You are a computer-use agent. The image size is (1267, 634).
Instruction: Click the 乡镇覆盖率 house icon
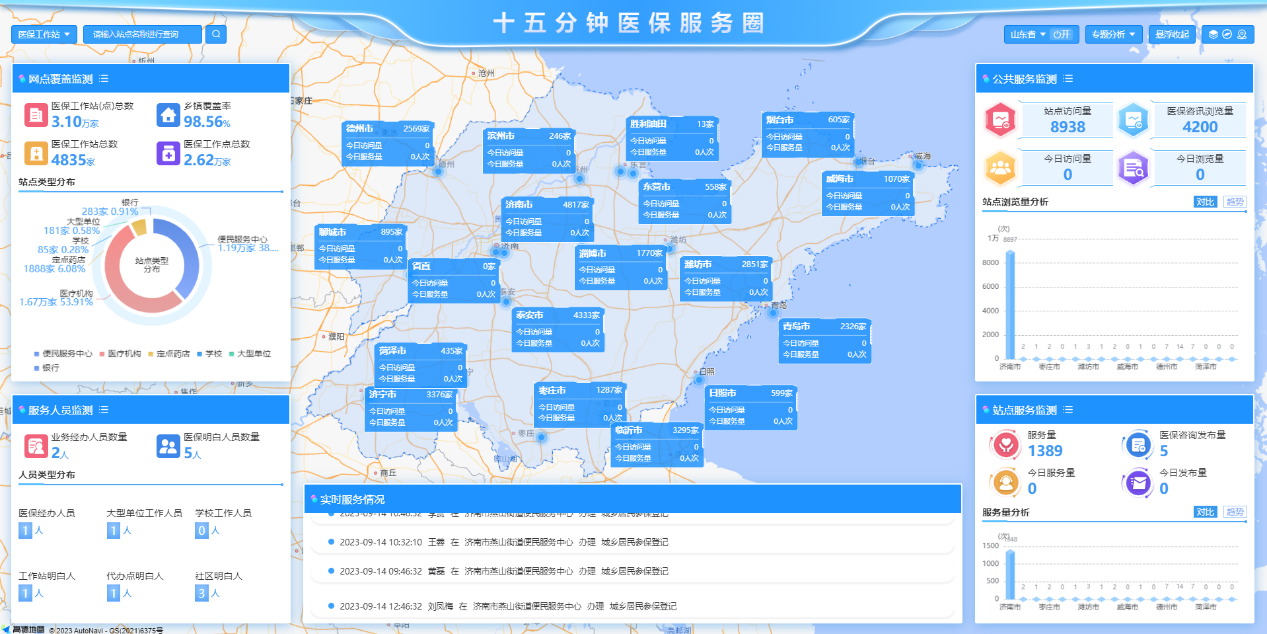point(168,115)
